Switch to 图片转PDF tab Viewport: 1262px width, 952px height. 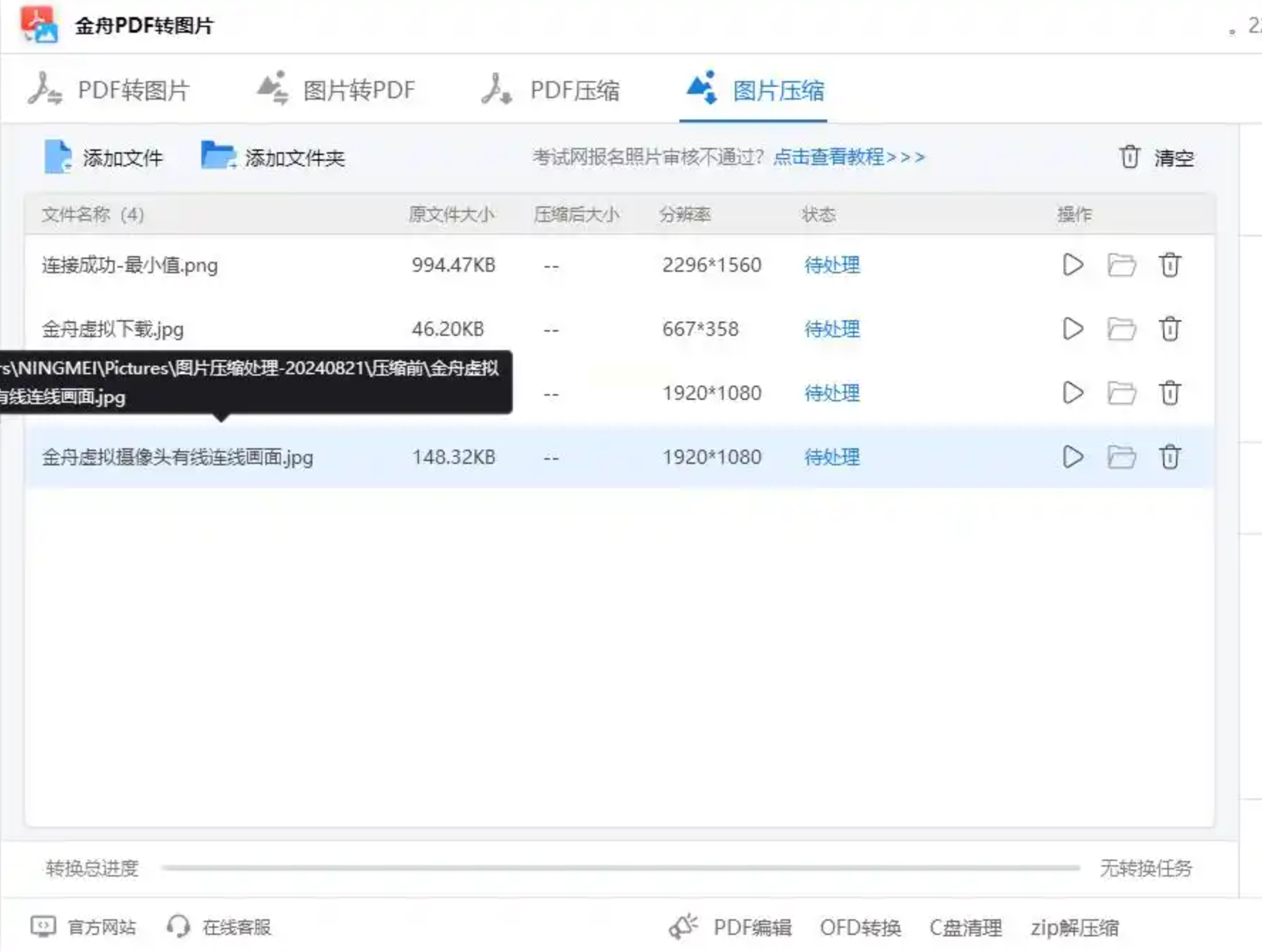tap(336, 90)
